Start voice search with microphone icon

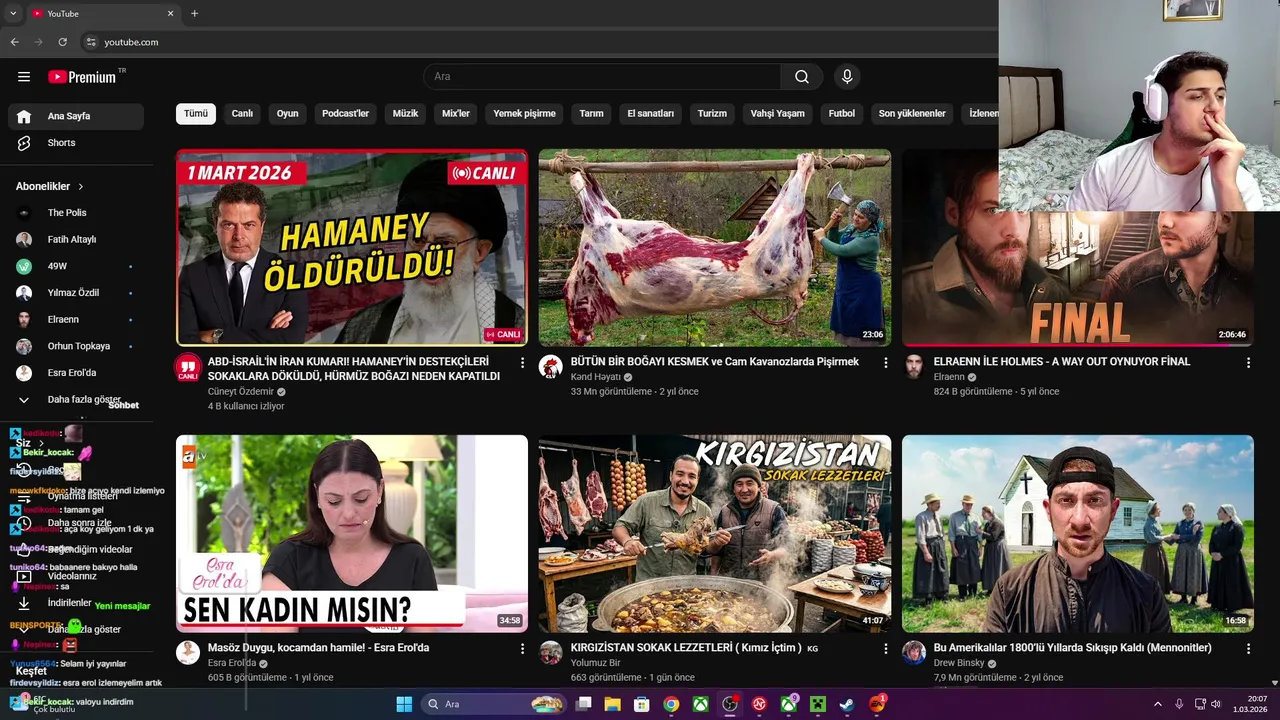[847, 77]
